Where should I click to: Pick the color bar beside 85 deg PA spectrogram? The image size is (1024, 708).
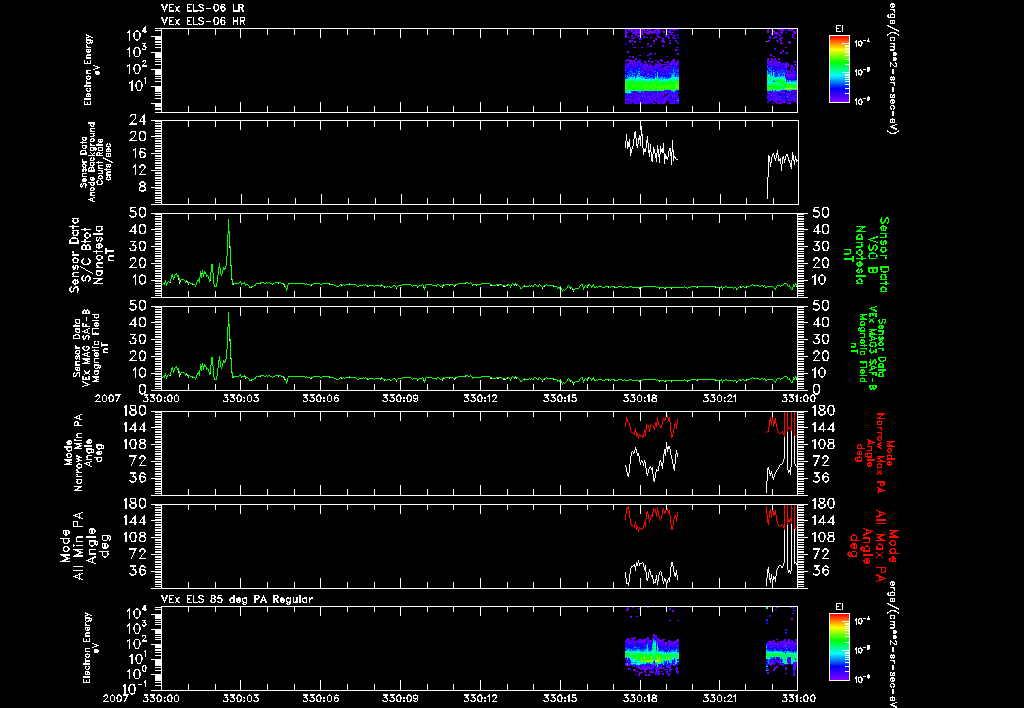[x=839, y=647]
